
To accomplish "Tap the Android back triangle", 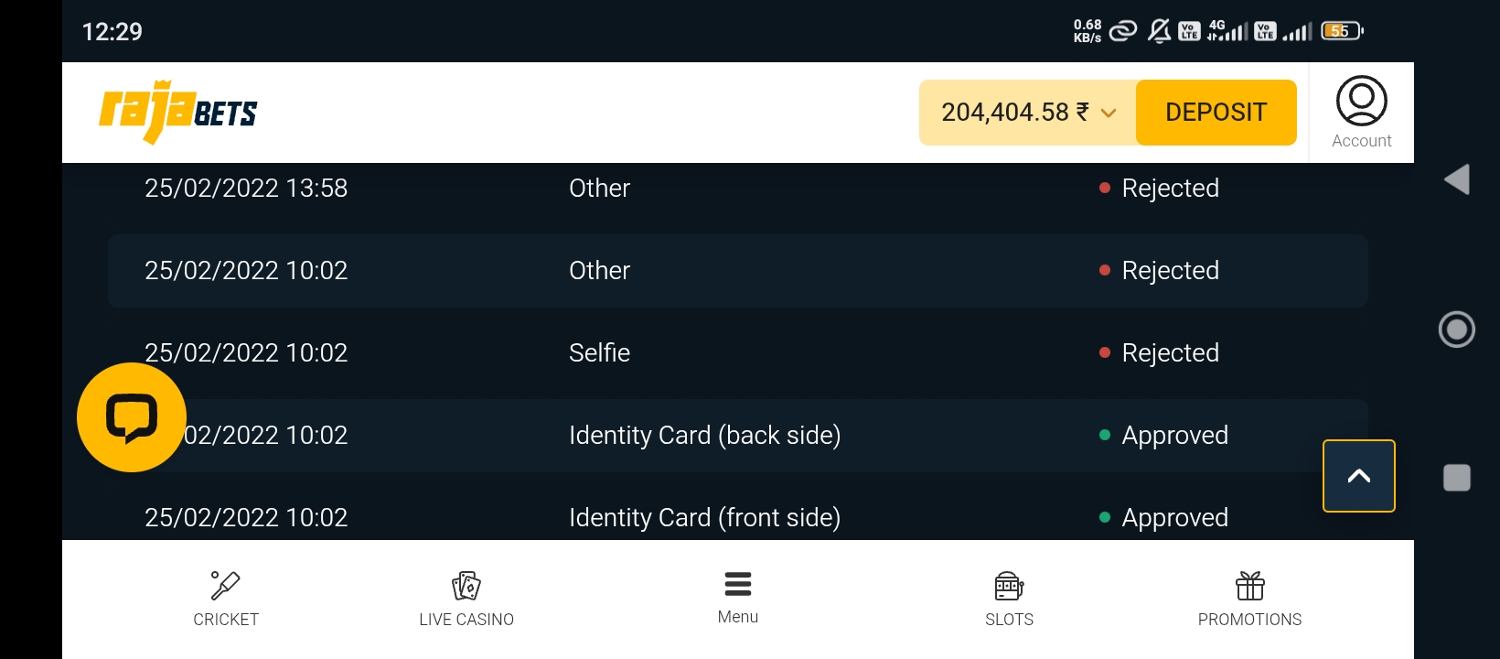I will click(1457, 180).
